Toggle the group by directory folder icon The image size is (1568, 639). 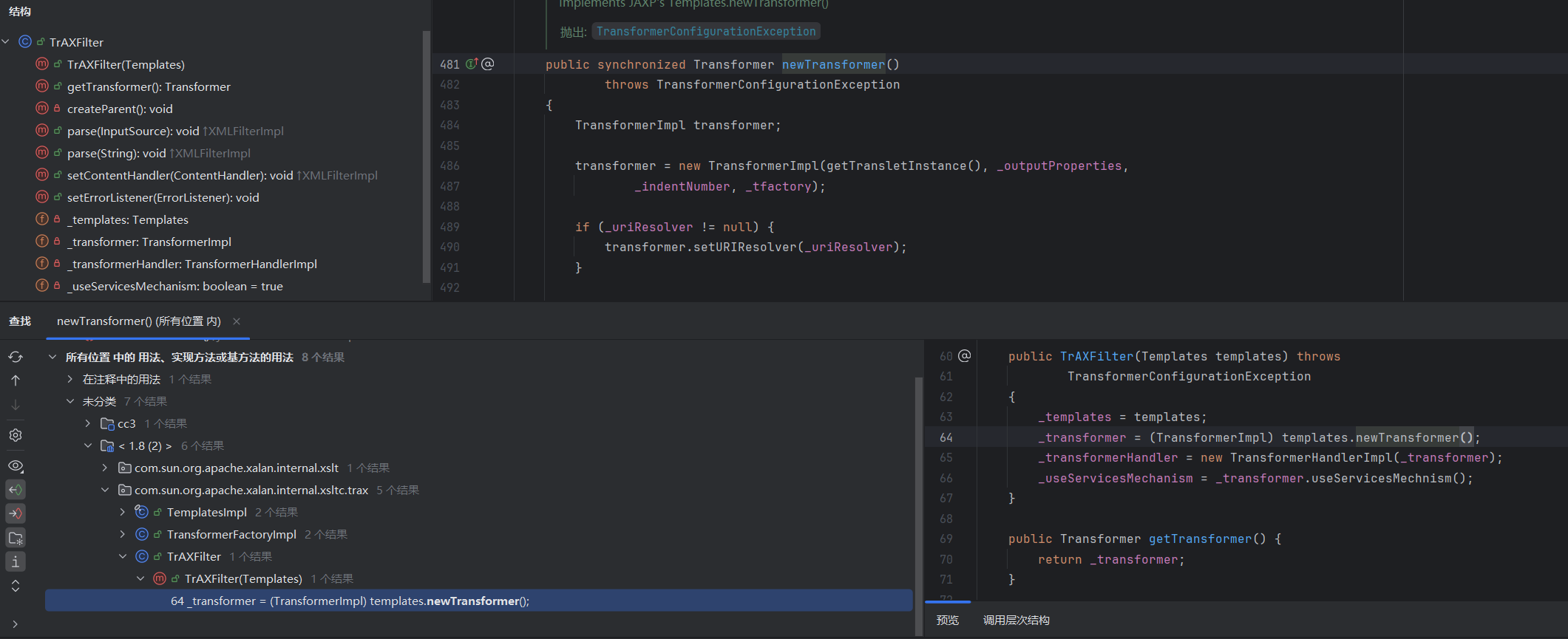click(16, 538)
